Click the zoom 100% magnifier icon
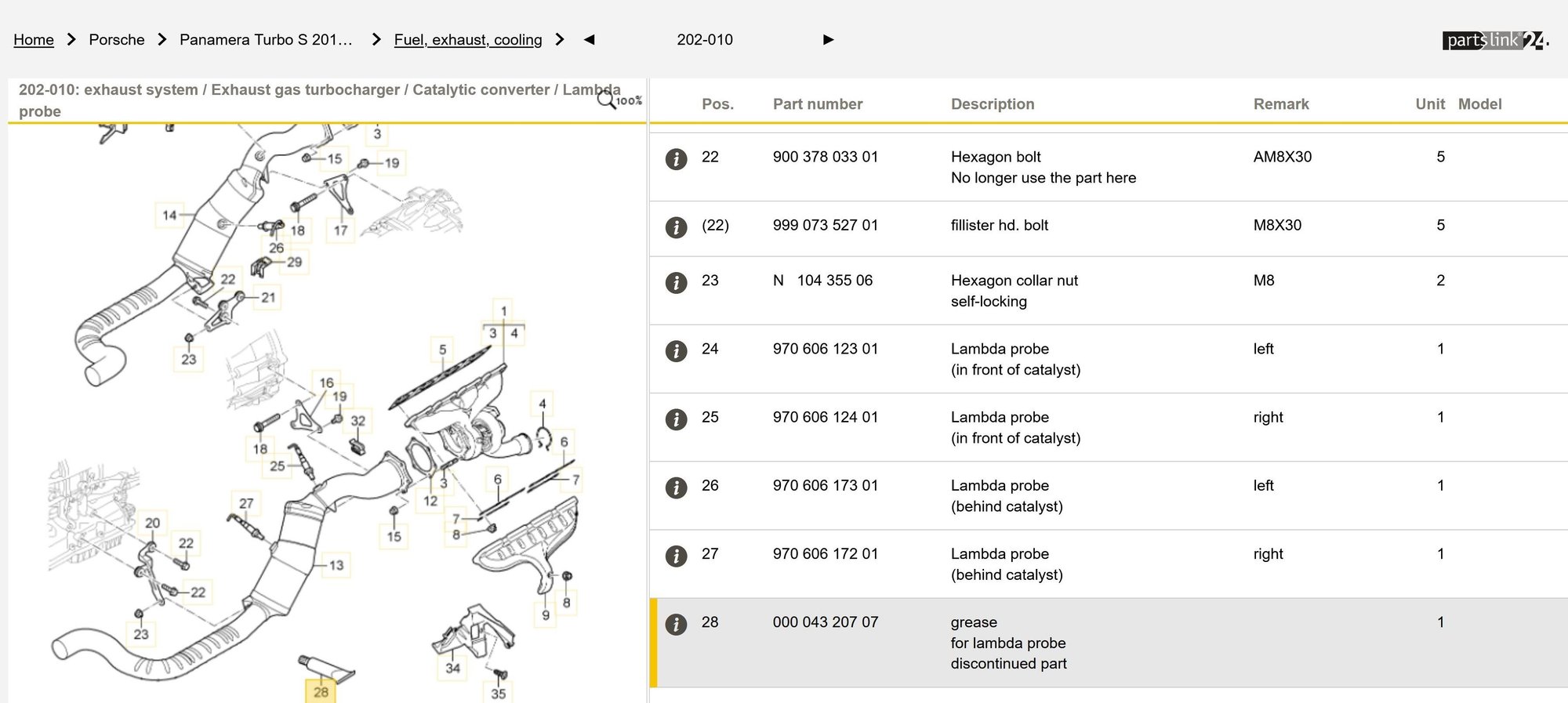The image size is (1568, 703). click(607, 100)
